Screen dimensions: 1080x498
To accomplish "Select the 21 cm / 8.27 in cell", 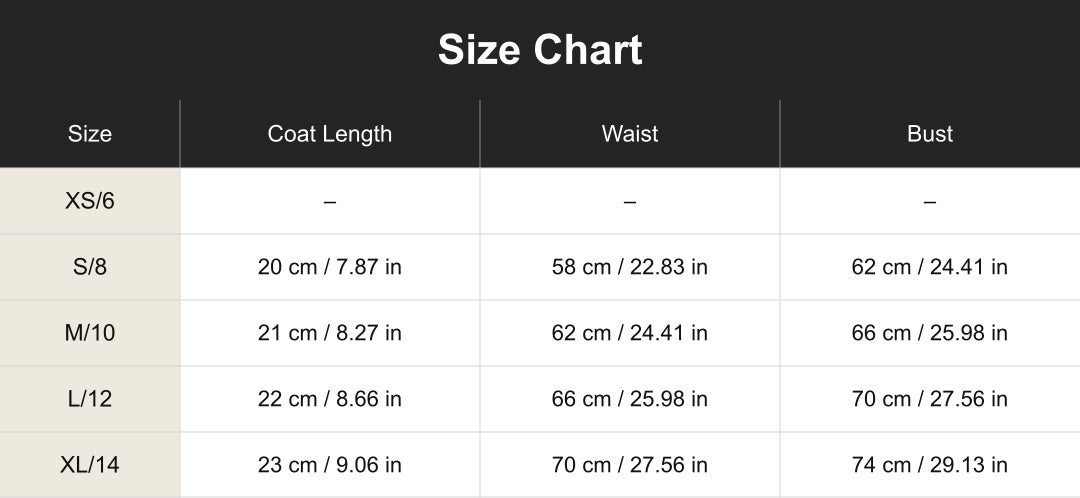I will pyautogui.click(x=329, y=333).
